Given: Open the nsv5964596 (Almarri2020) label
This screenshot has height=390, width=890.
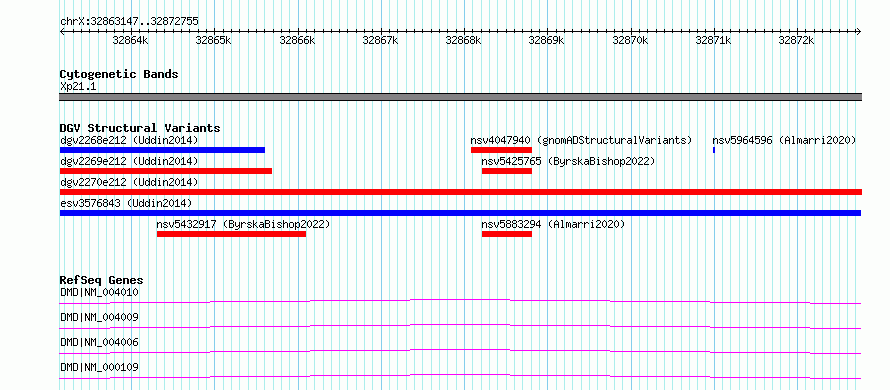Looking at the screenshot, I should 784,140.
